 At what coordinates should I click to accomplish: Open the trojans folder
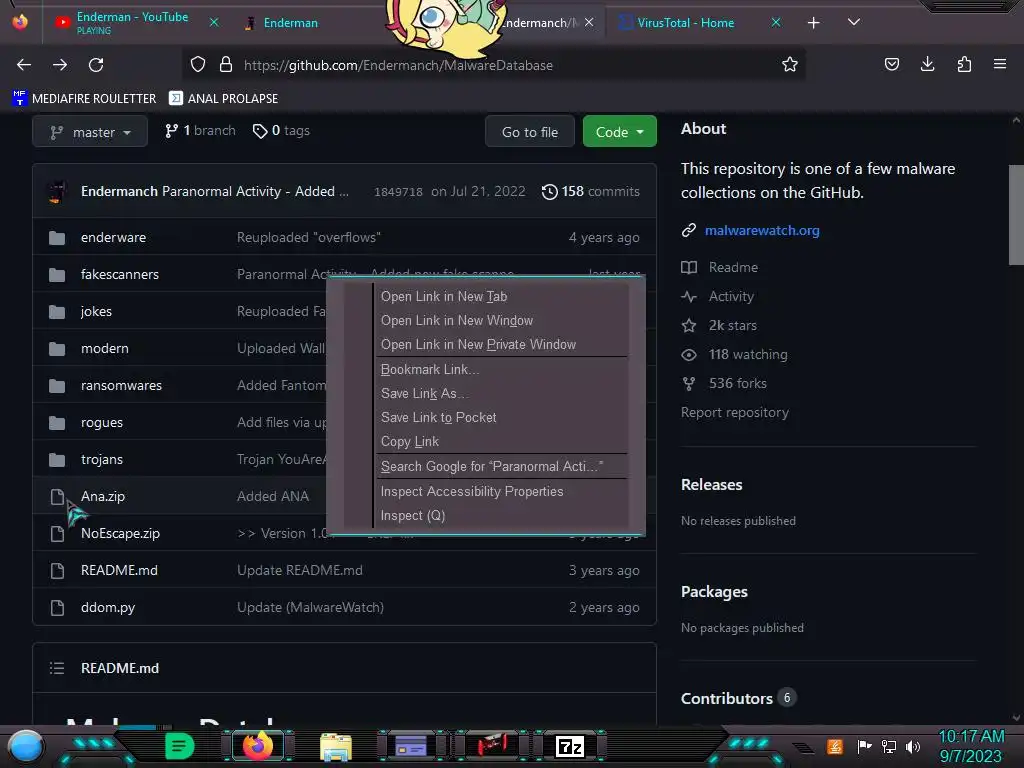(x=101, y=459)
